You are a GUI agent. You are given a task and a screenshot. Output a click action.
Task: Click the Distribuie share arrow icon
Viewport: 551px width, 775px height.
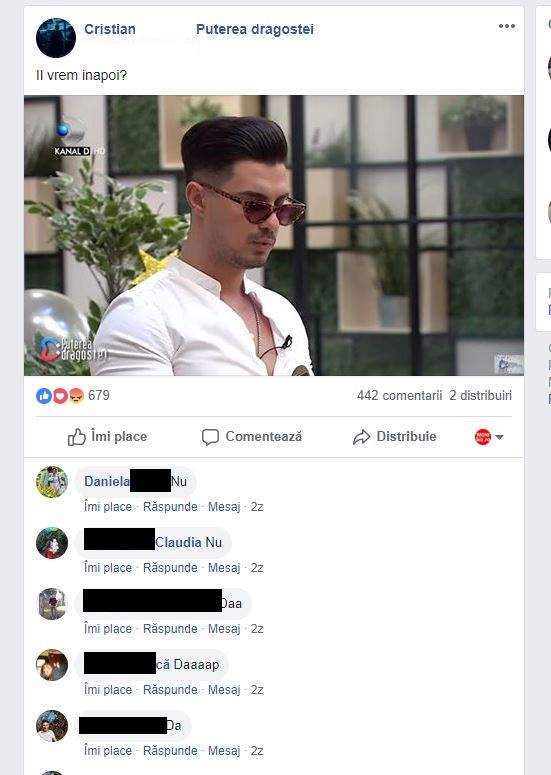tap(361, 437)
